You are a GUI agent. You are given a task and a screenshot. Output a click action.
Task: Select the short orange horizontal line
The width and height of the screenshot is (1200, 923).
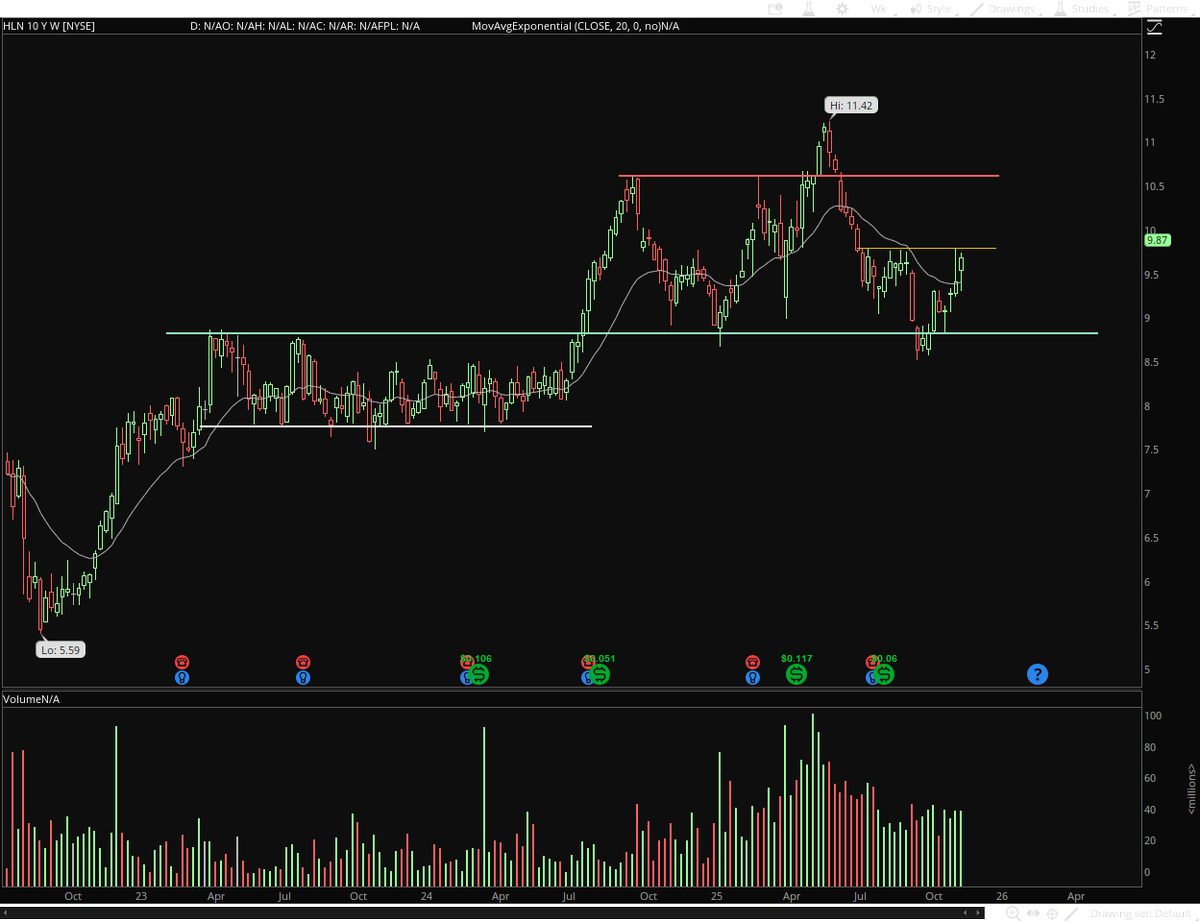[x=926, y=248]
